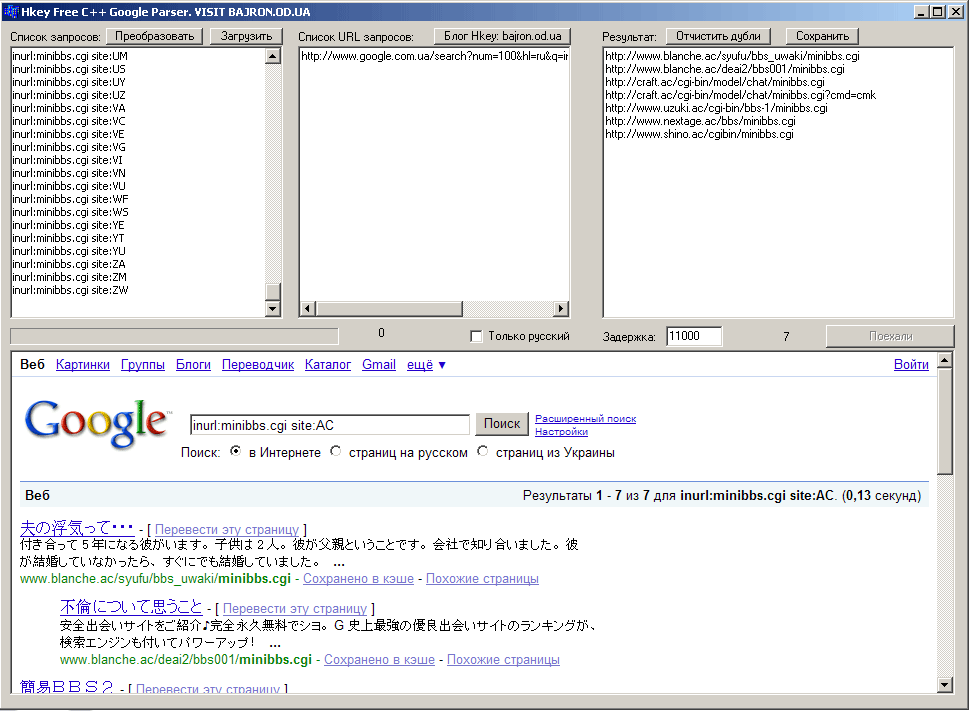This screenshot has width=970, height=711.
Task: Expand the 'ещё' dropdown menu
Action: click(x=426, y=364)
